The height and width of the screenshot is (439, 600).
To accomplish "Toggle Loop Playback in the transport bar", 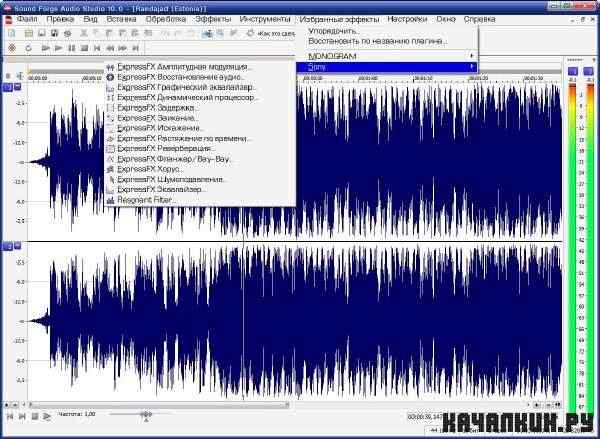I will pyautogui.click(x=28, y=48).
